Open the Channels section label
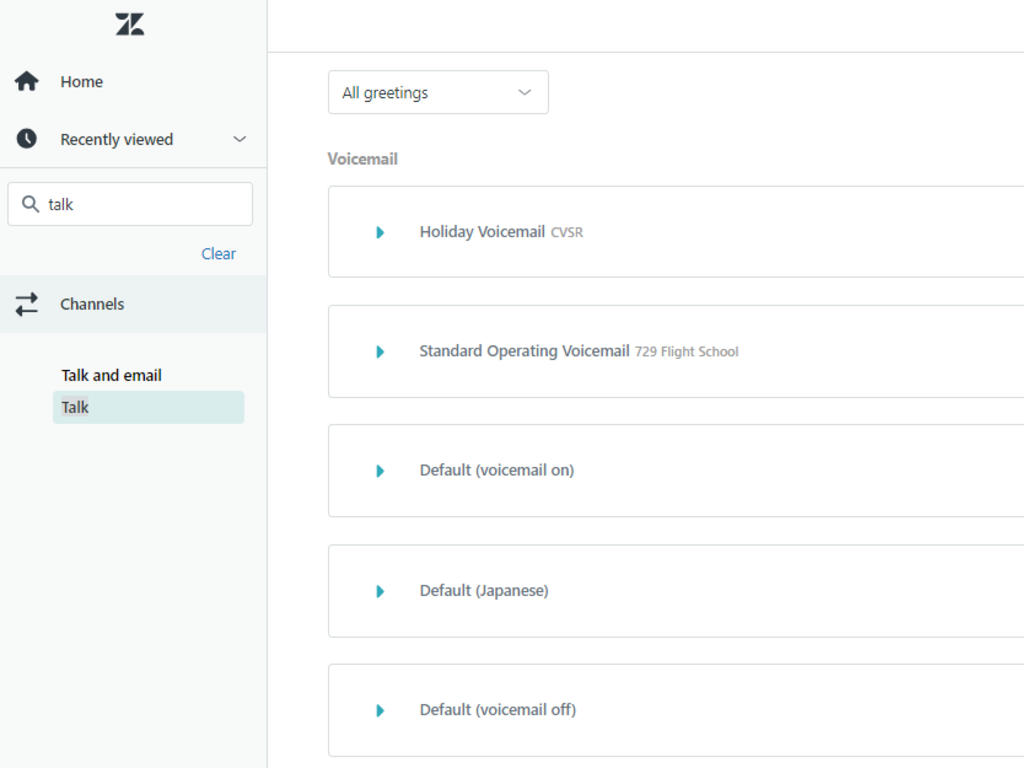The width and height of the screenshot is (1024, 768). (x=92, y=304)
